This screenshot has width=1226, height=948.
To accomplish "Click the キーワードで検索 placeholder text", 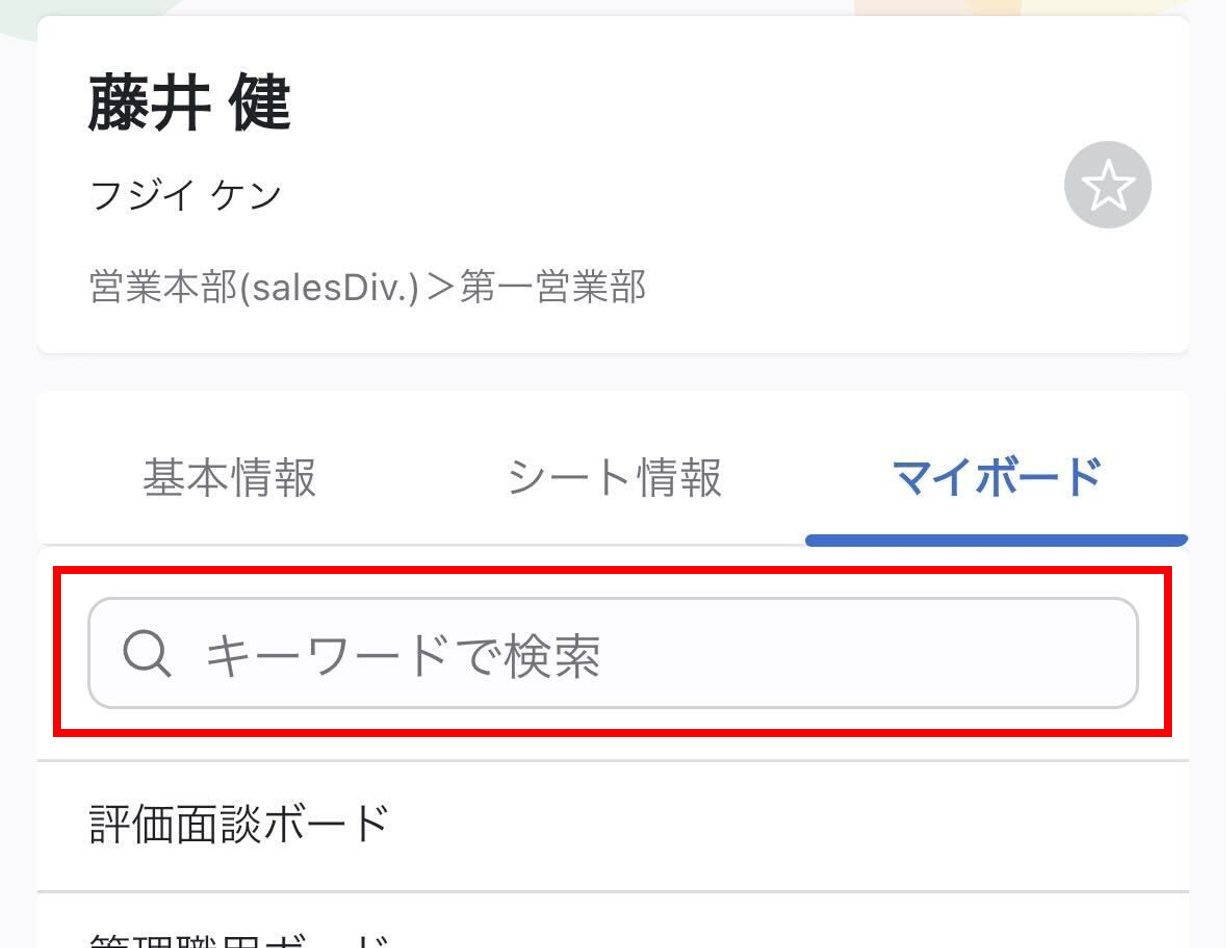I will (402, 655).
